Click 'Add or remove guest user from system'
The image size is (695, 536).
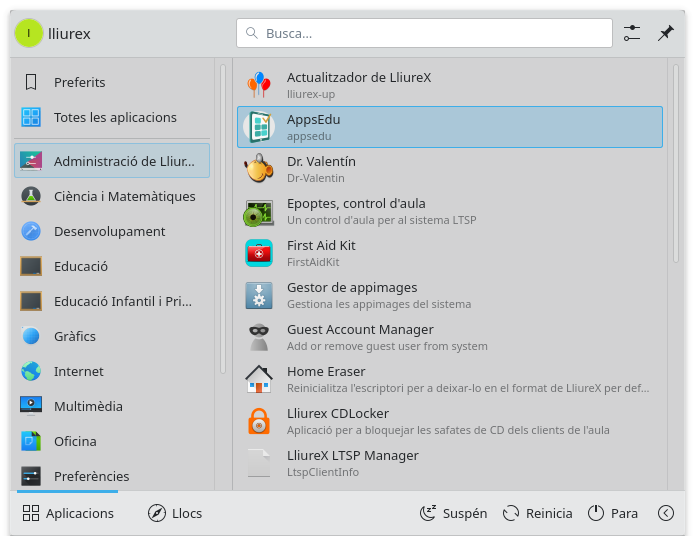tap(387, 346)
